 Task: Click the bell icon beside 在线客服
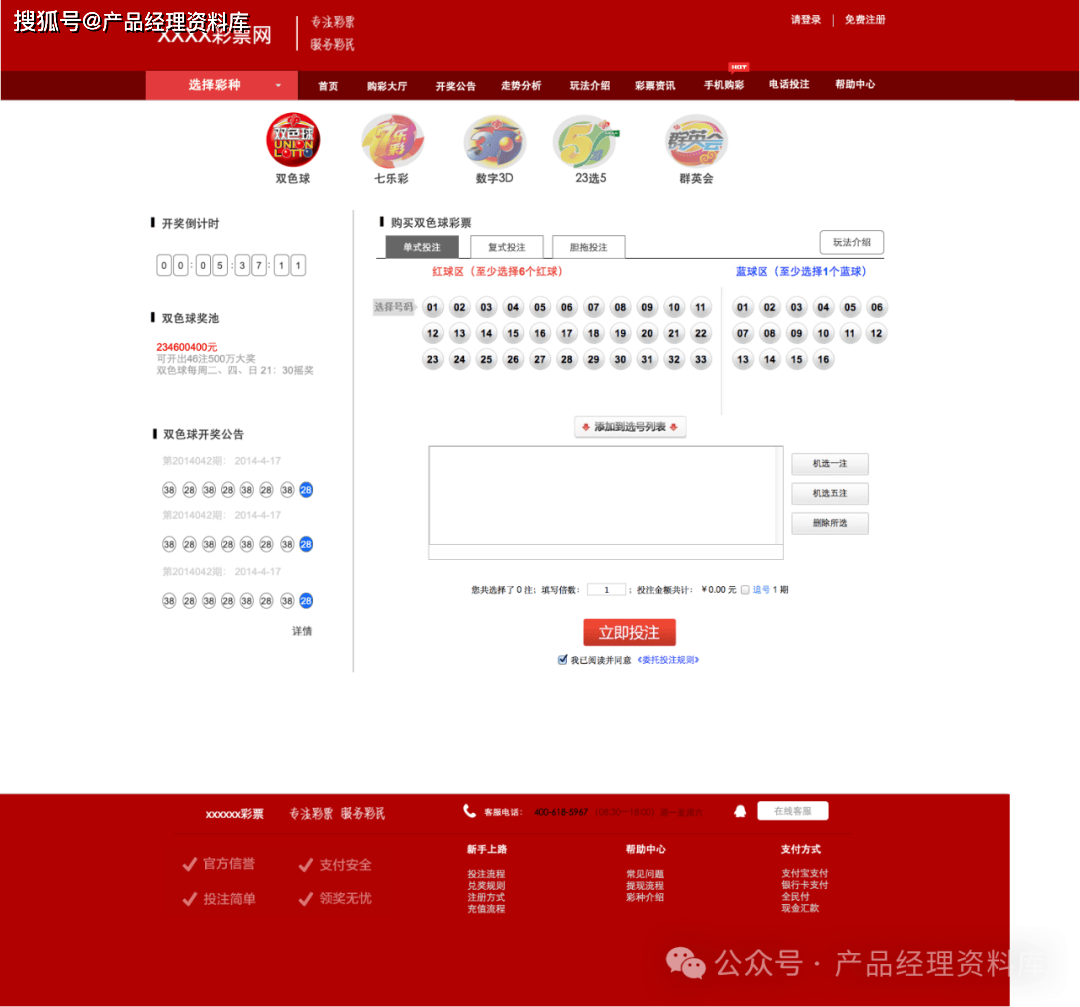739,811
